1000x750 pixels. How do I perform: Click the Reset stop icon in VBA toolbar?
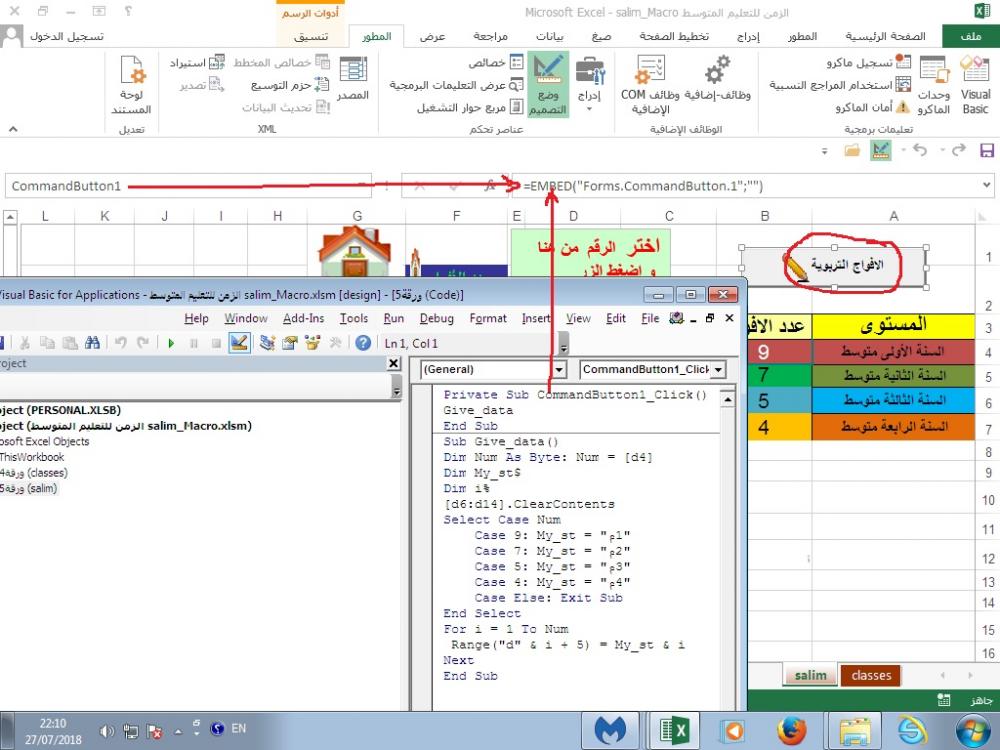(216, 344)
